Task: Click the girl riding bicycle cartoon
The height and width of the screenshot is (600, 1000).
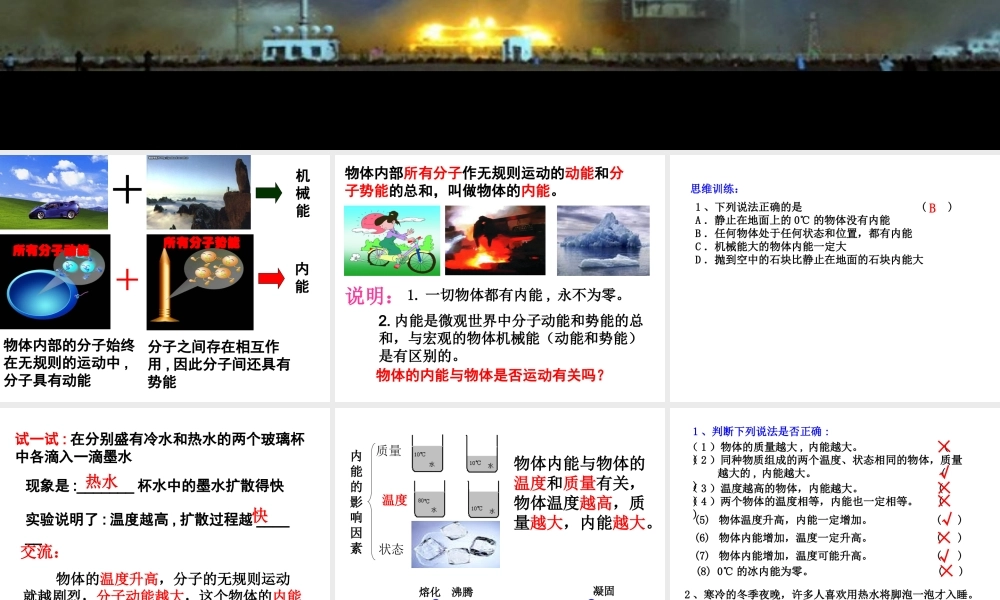Action: point(392,240)
